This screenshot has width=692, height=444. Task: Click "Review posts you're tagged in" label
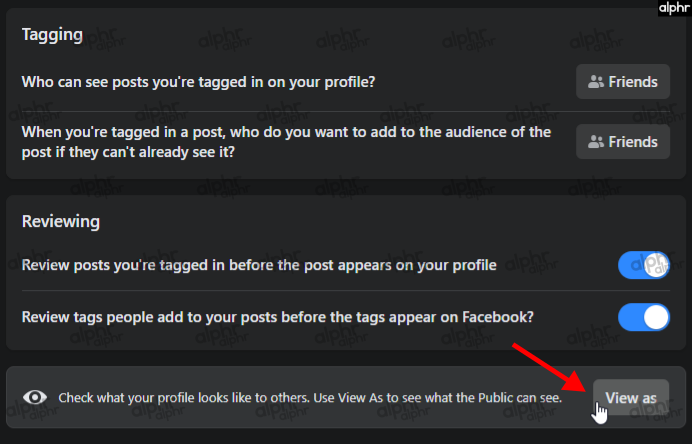click(x=259, y=265)
